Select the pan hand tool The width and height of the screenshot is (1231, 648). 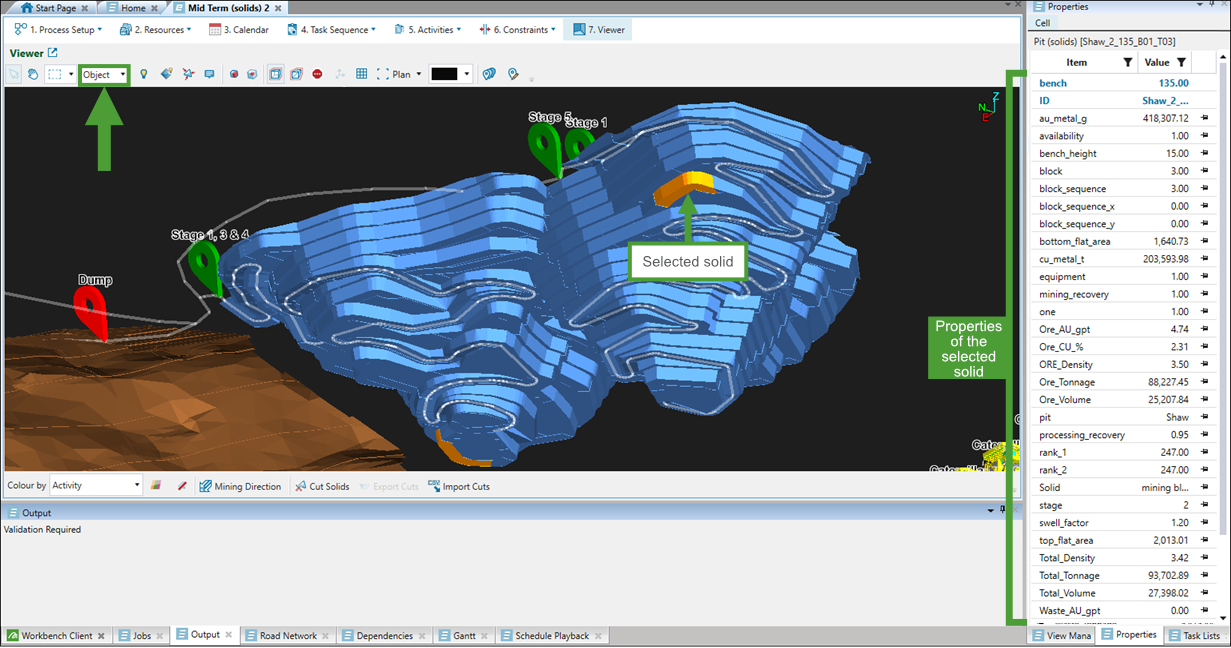click(x=33, y=74)
